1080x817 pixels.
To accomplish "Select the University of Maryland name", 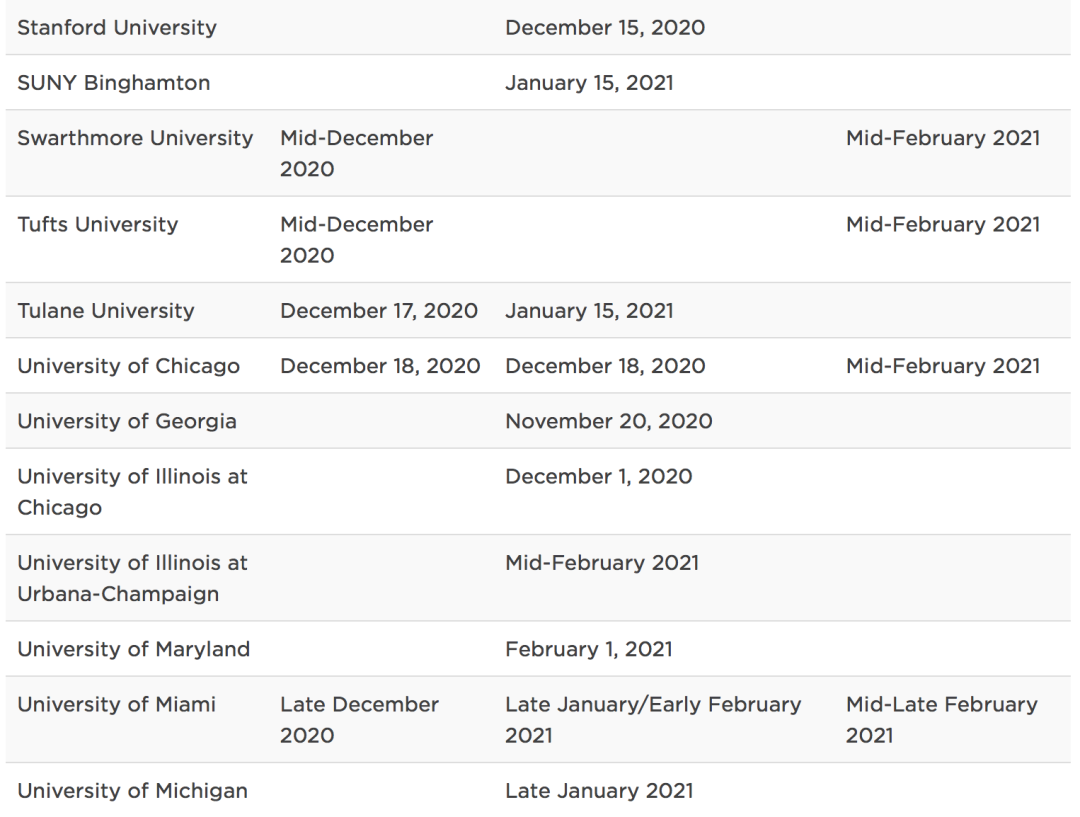I will (x=134, y=649).
